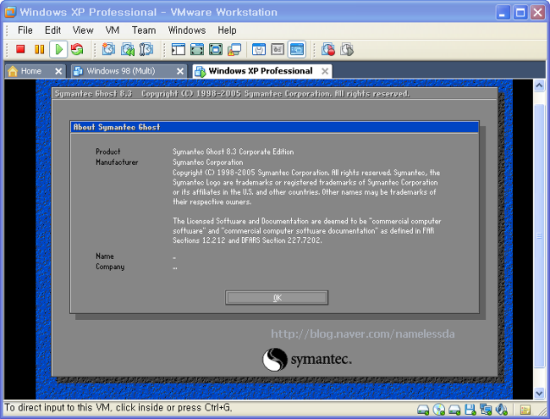The height and width of the screenshot is (419, 550).
Task: Enter full screen mode from the toolbar
Action: 197,49
